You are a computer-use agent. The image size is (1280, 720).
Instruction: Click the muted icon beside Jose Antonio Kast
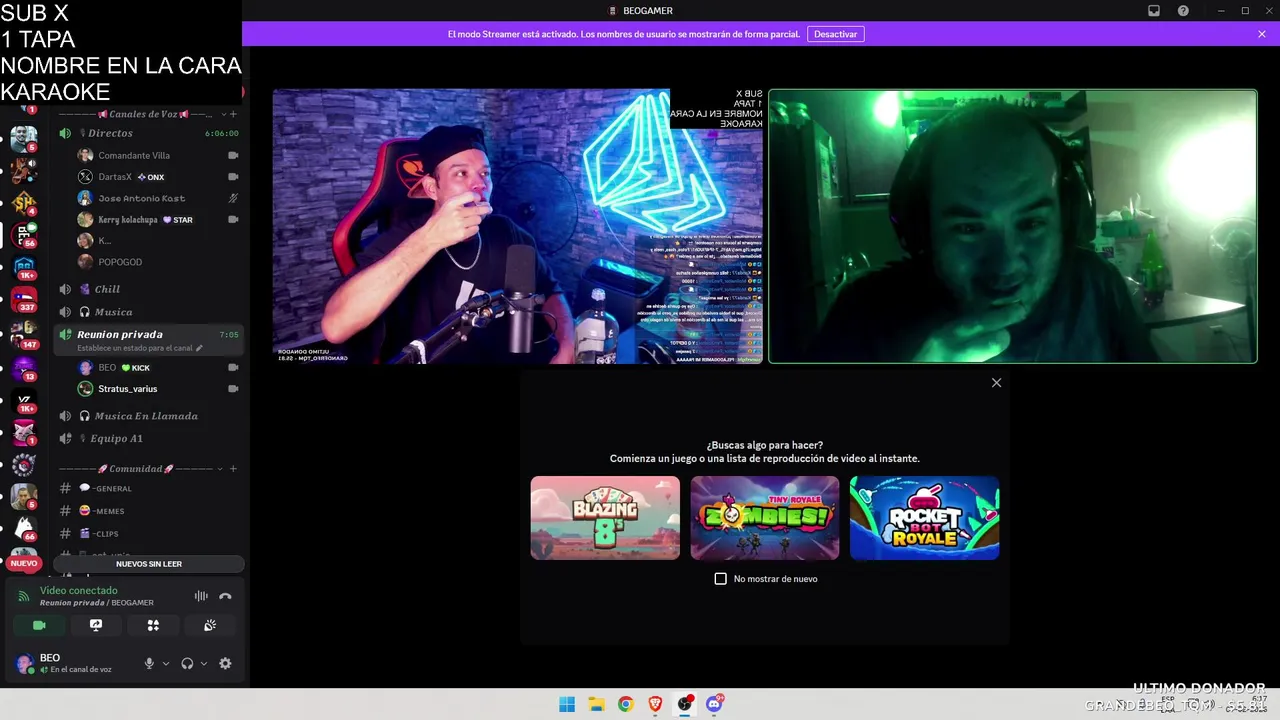click(233, 198)
